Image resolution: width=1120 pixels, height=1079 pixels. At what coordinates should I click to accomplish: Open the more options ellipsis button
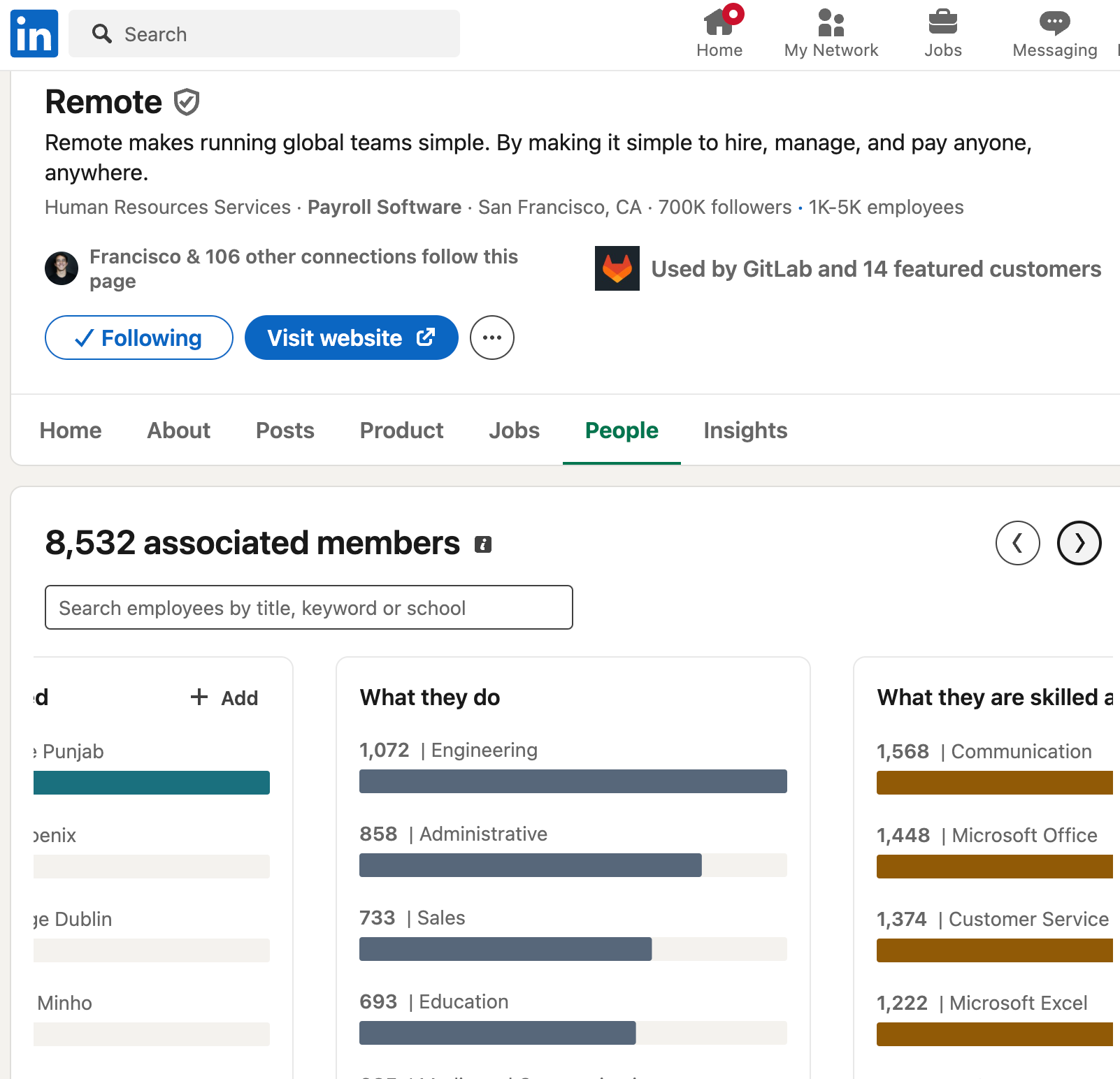pyautogui.click(x=492, y=338)
